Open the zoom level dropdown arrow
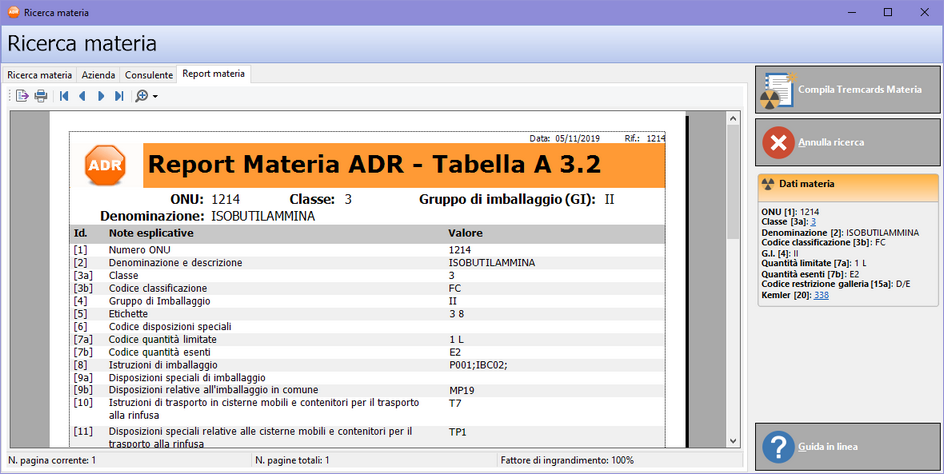The height and width of the screenshot is (474, 944). [155, 97]
